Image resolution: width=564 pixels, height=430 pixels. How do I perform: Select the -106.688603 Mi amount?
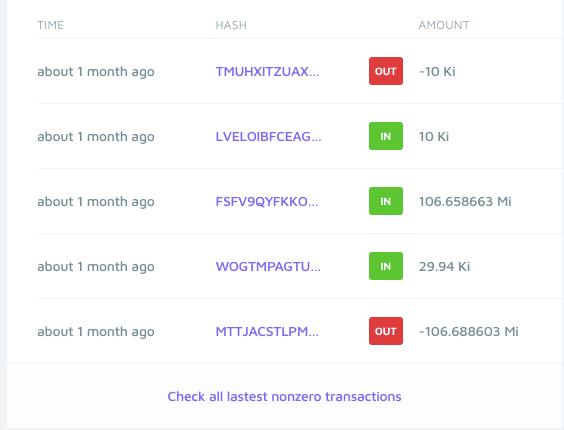(x=469, y=331)
